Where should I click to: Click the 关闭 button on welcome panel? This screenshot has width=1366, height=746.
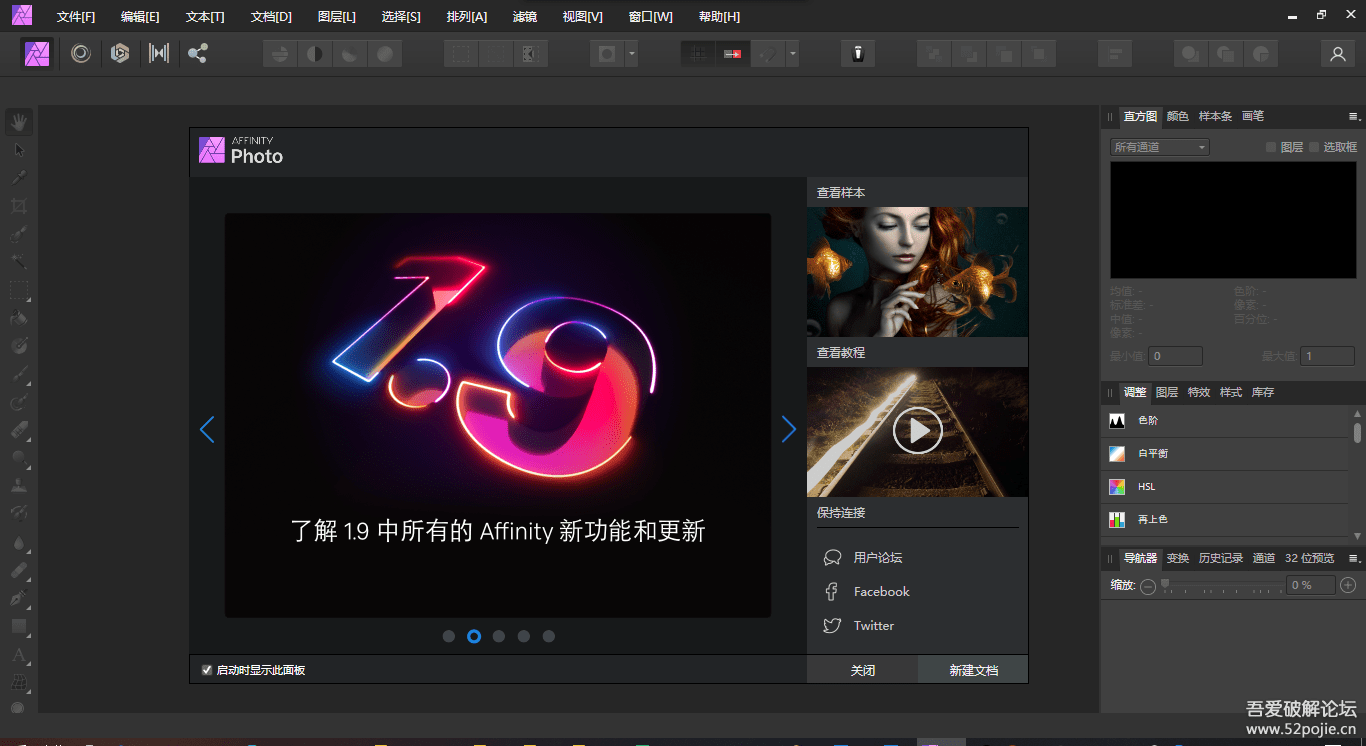click(x=862, y=670)
